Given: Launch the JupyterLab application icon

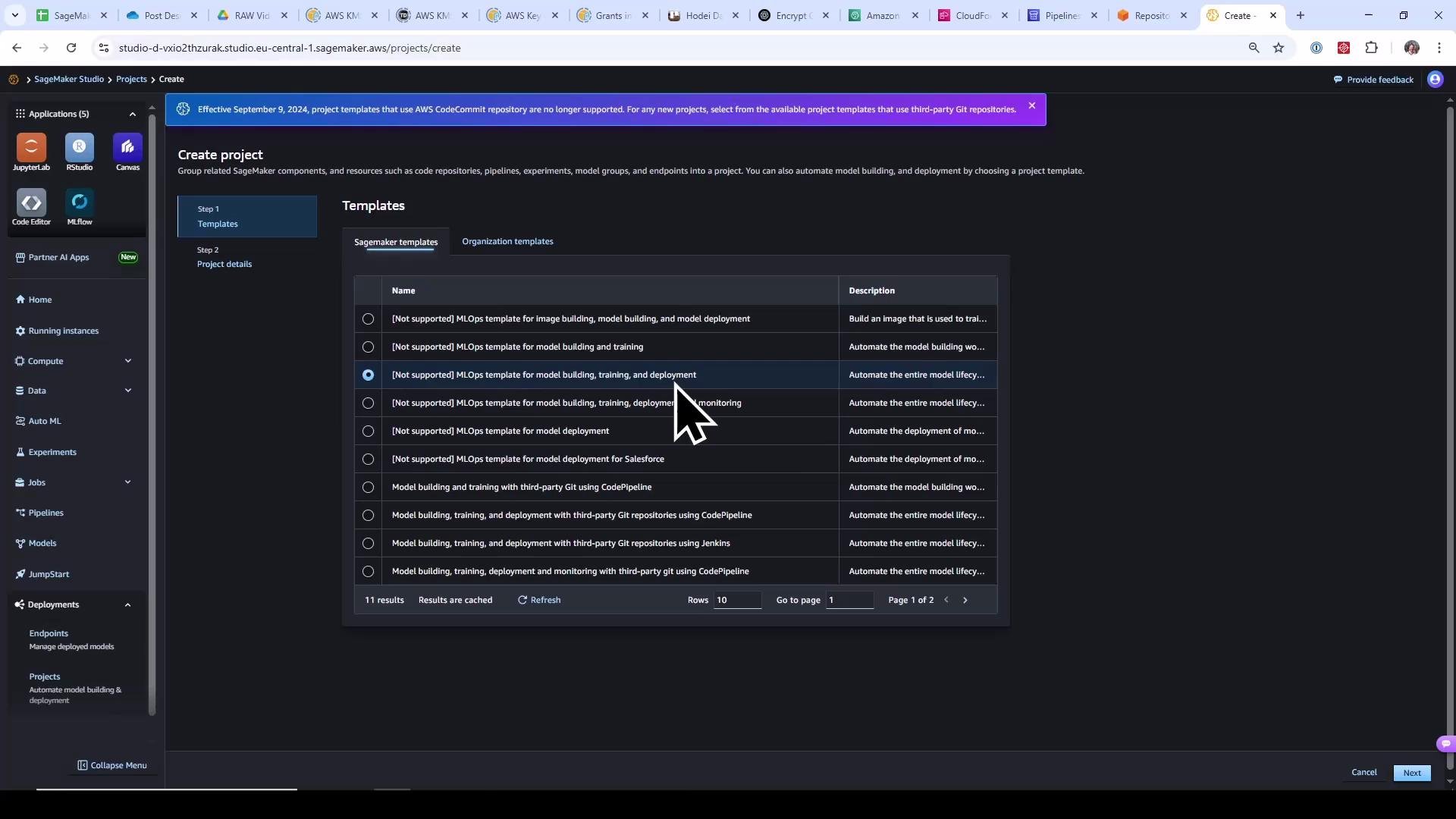Looking at the screenshot, I should [x=31, y=147].
